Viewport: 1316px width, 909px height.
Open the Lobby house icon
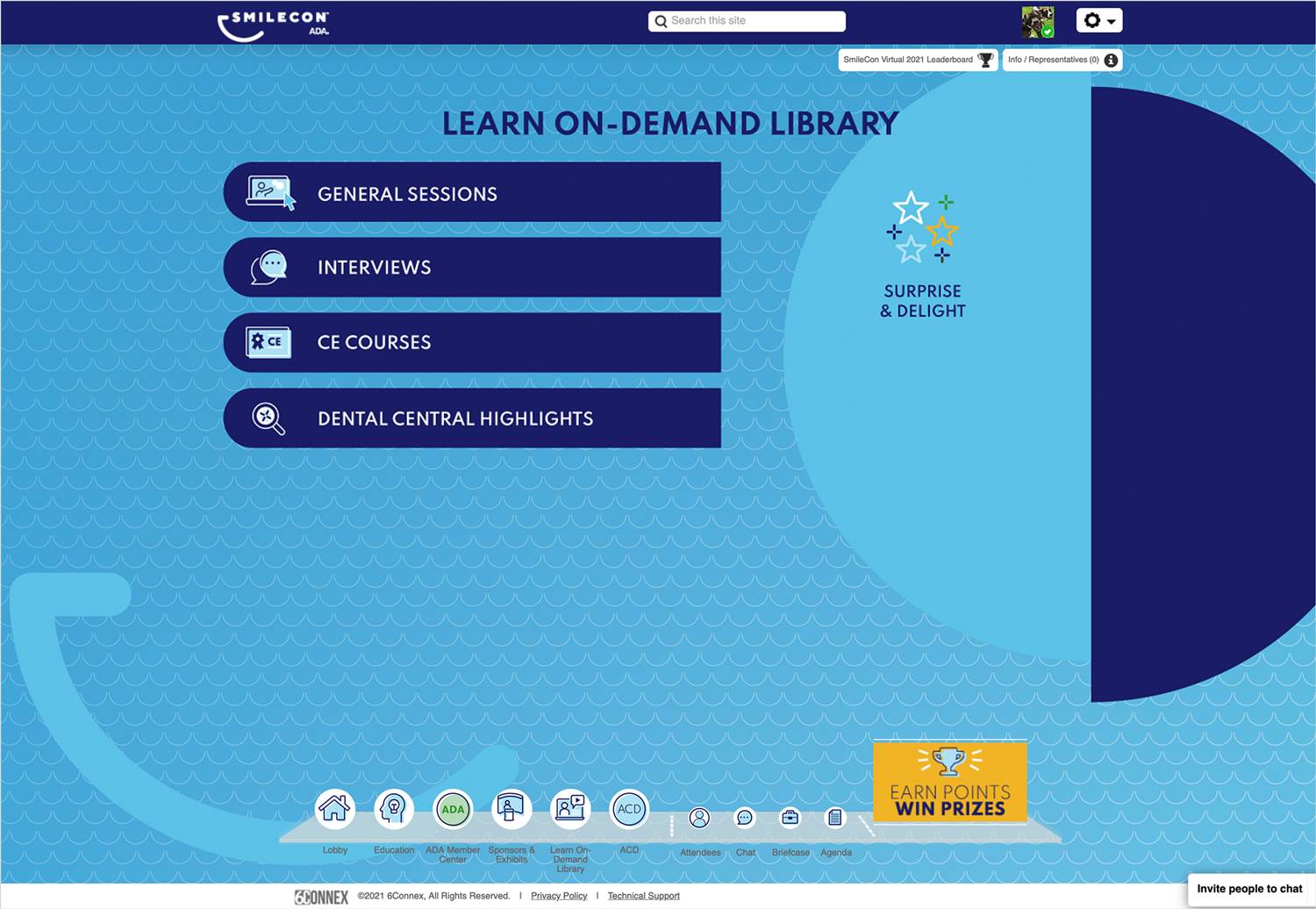334,809
